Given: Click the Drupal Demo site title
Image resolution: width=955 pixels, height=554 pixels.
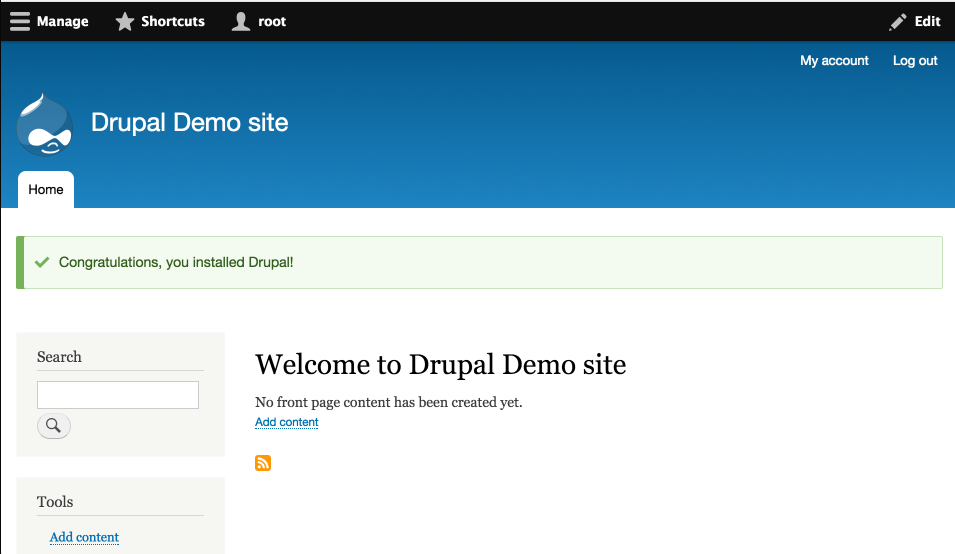Looking at the screenshot, I should click(189, 122).
